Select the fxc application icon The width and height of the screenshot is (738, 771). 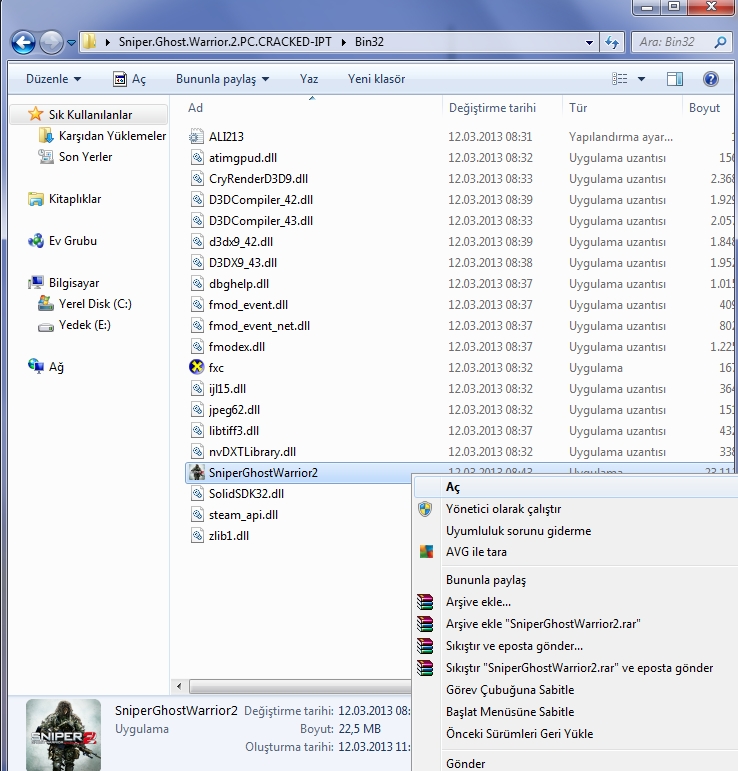197,367
